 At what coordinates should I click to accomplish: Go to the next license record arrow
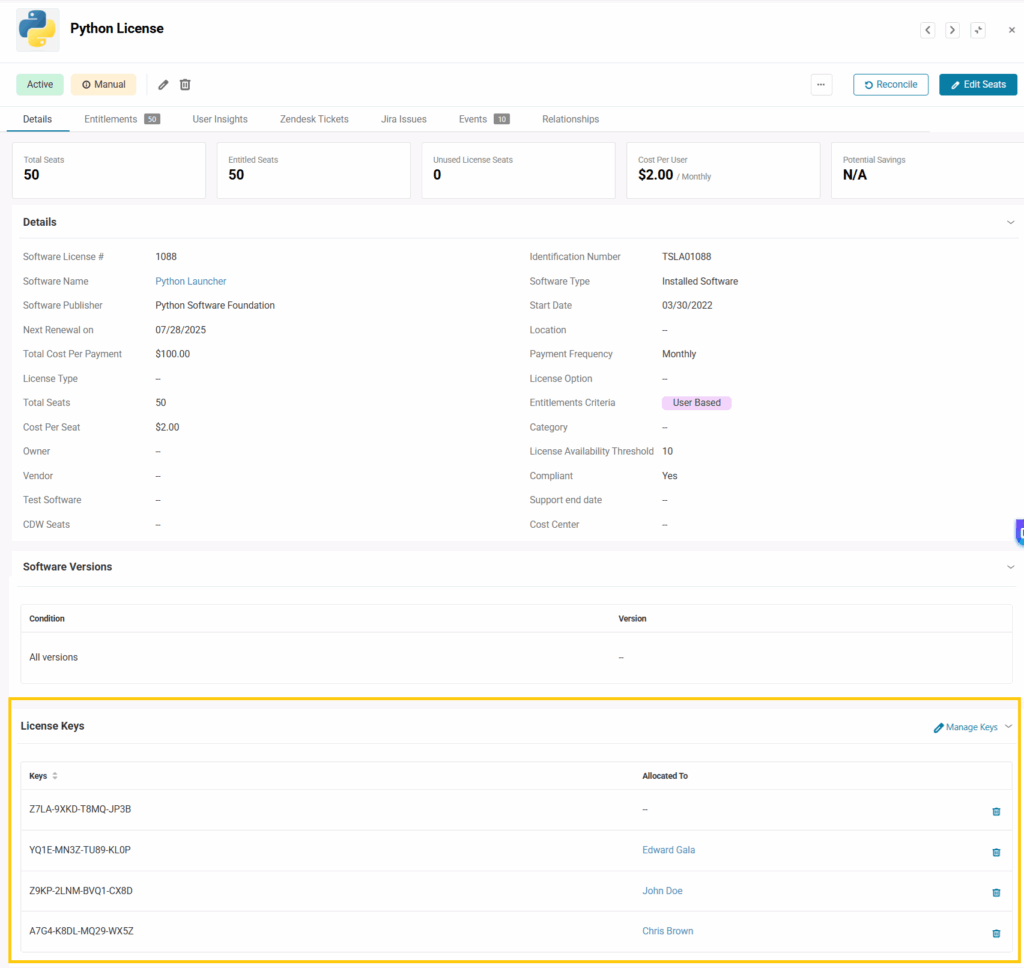(x=952, y=30)
